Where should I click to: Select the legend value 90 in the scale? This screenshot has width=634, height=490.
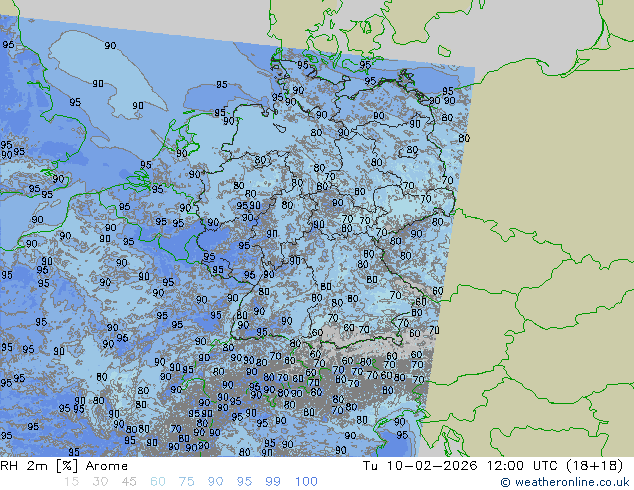pos(215,482)
